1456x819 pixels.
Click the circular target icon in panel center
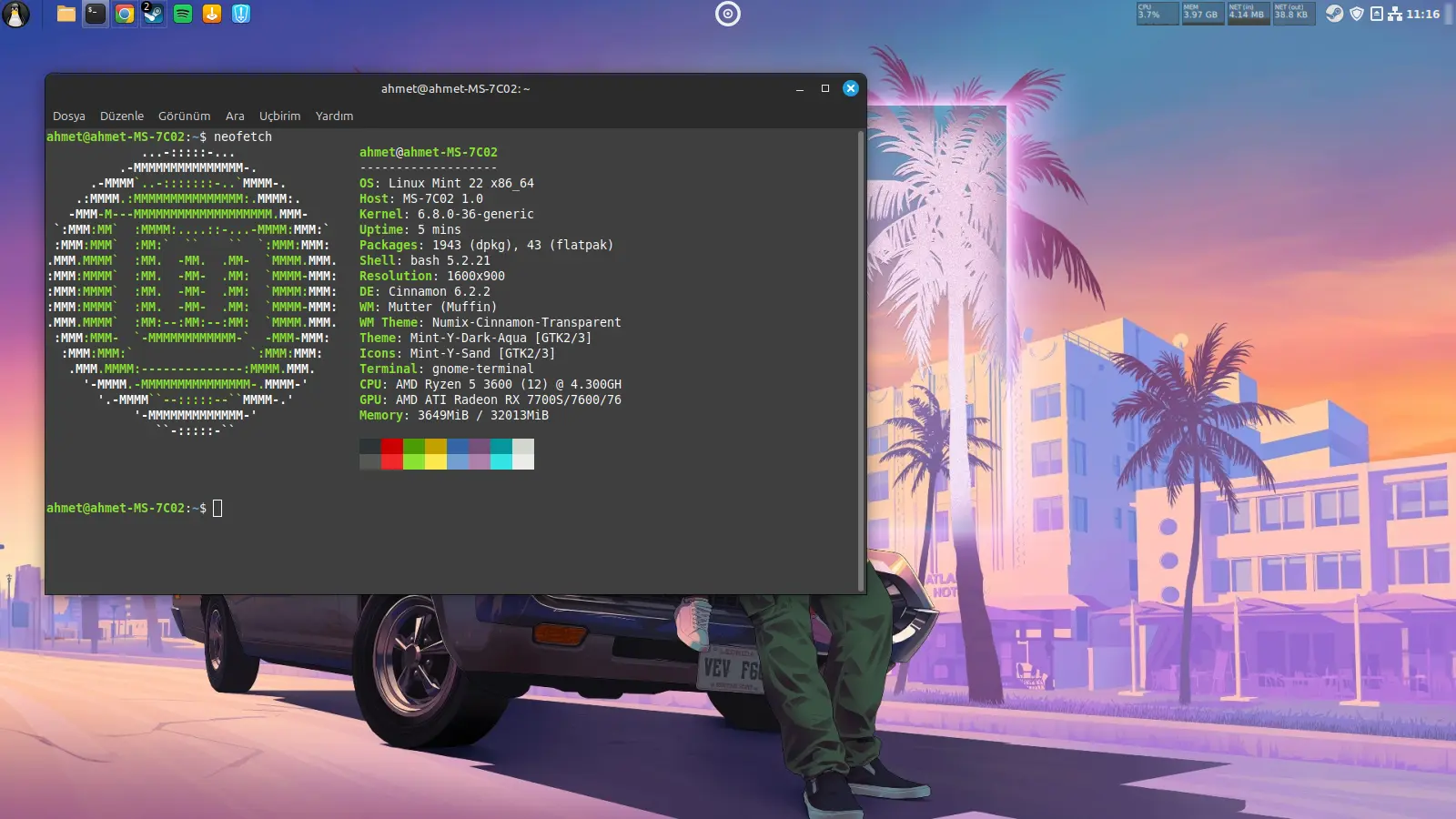[728, 14]
